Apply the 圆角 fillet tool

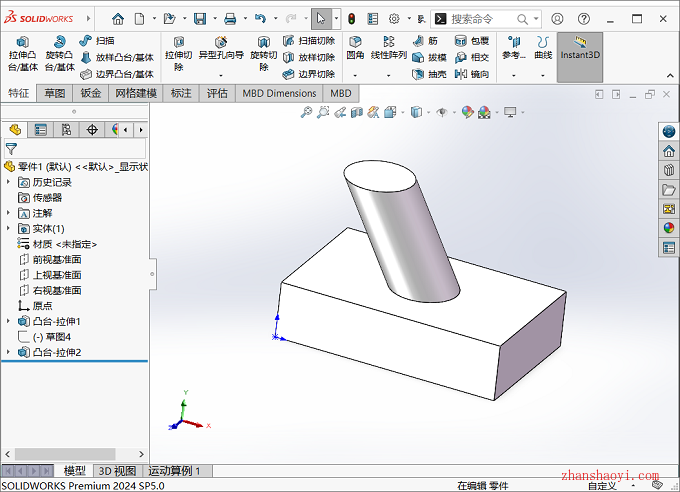pyautogui.click(x=355, y=48)
